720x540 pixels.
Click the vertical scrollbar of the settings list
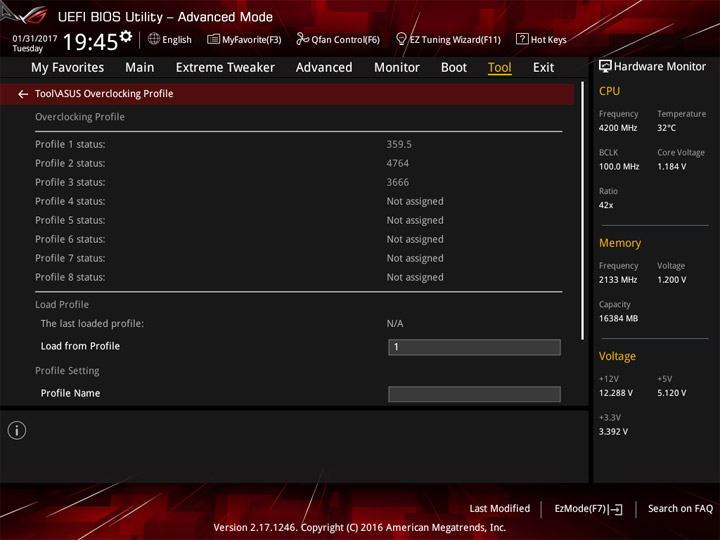click(583, 211)
